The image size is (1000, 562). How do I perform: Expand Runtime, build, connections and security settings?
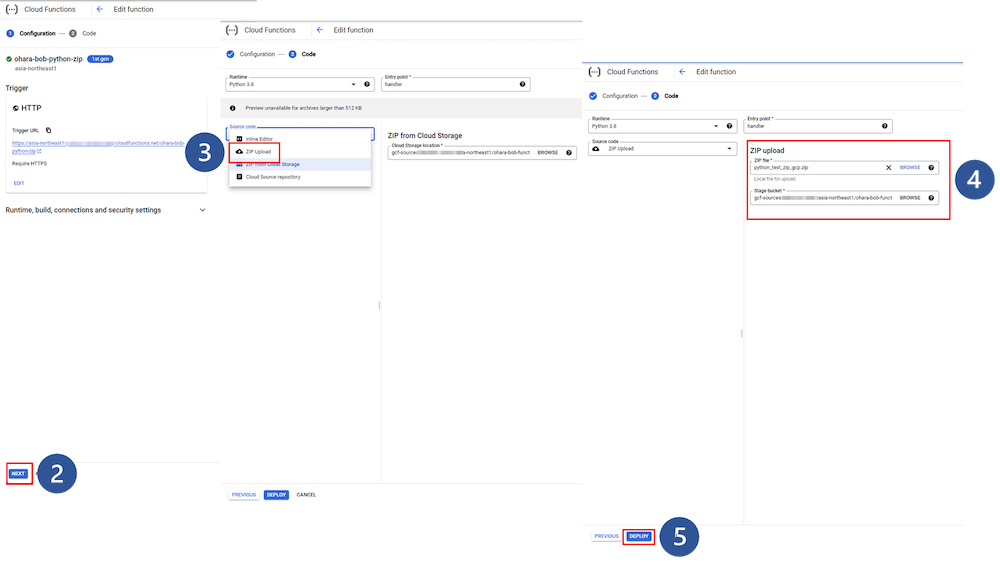coord(106,210)
